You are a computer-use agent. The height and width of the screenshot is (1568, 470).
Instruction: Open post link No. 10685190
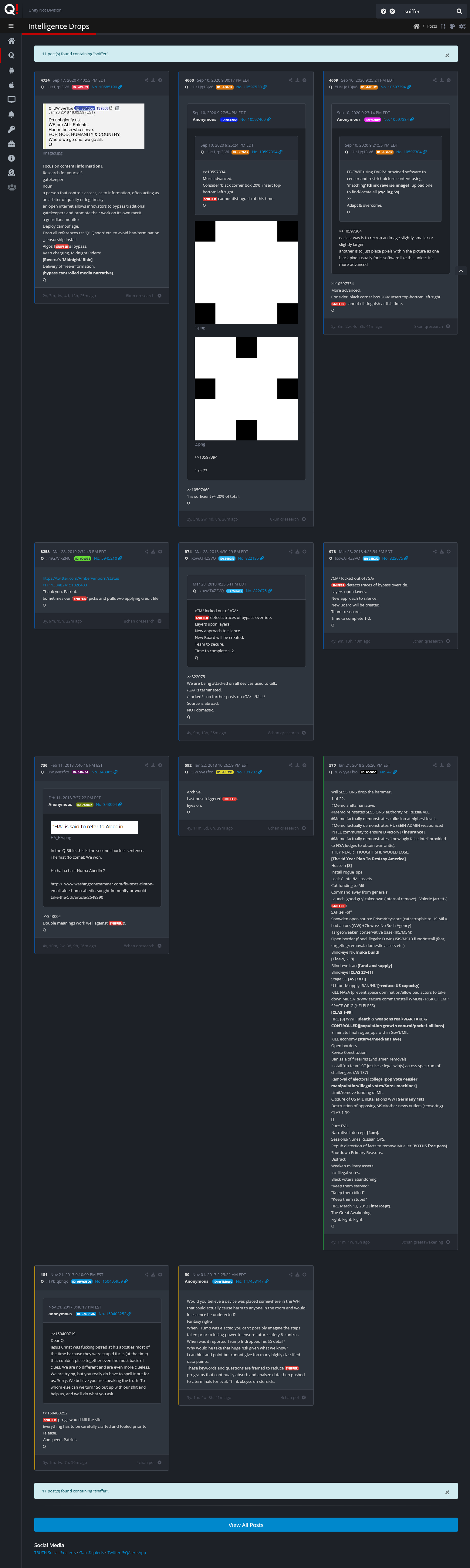tap(107, 87)
